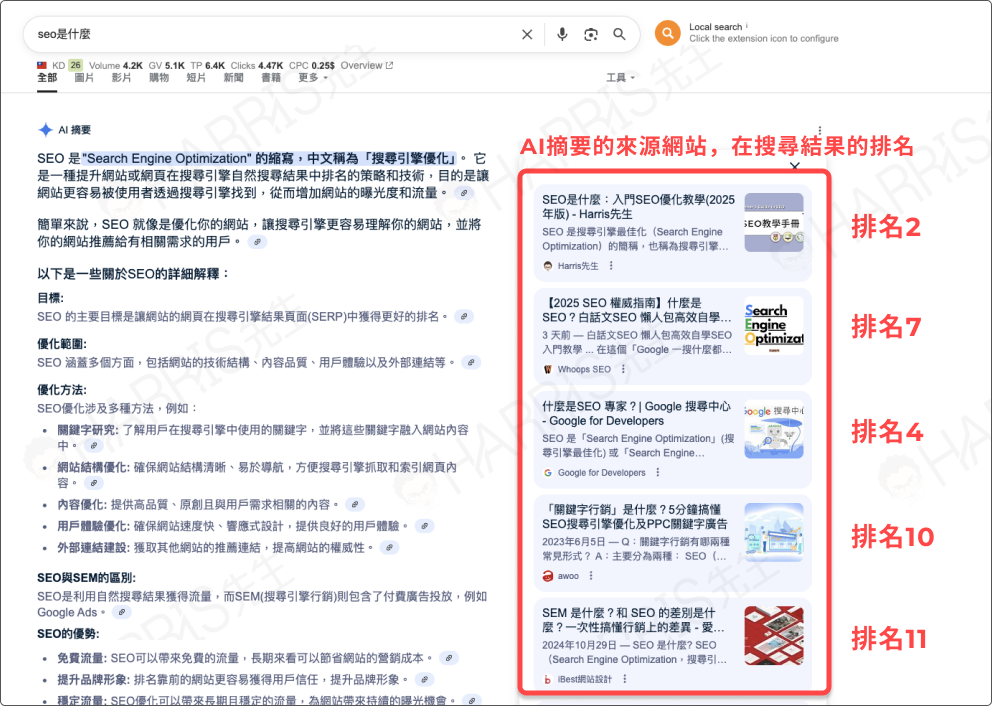Expand the 更多 dropdown

(x=313, y=78)
